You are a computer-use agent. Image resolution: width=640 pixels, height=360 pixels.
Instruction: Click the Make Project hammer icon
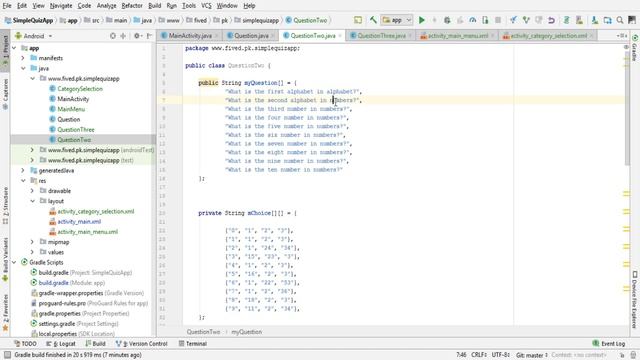(373, 20)
